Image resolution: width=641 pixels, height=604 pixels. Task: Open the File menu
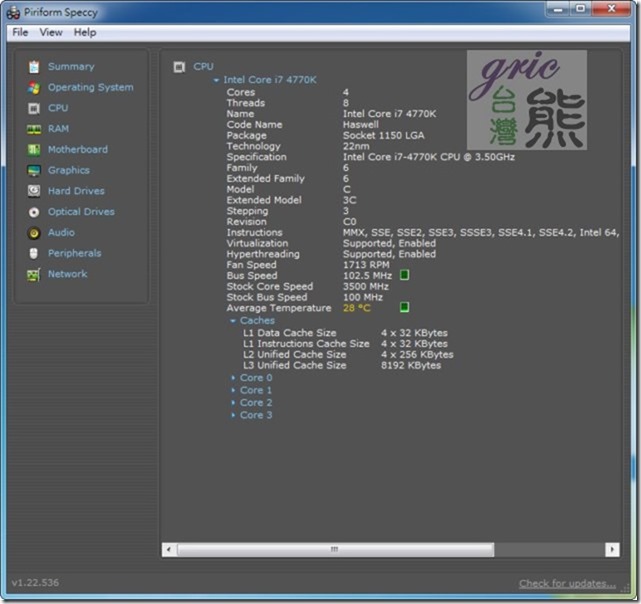[x=20, y=32]
